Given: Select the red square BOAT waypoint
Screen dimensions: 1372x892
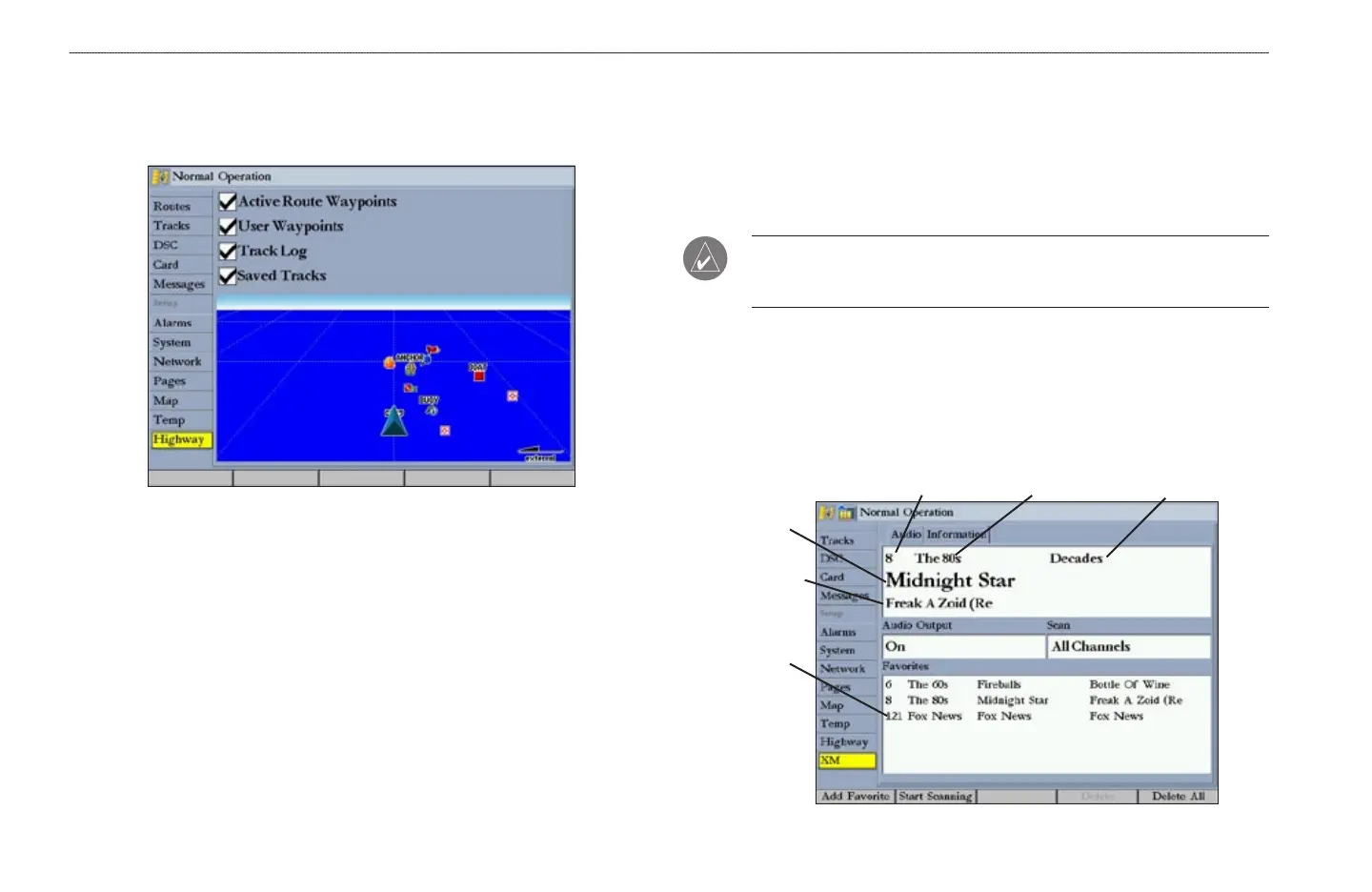Looking at the screenshot, I should pyautogui.click(x=479, y=375).
